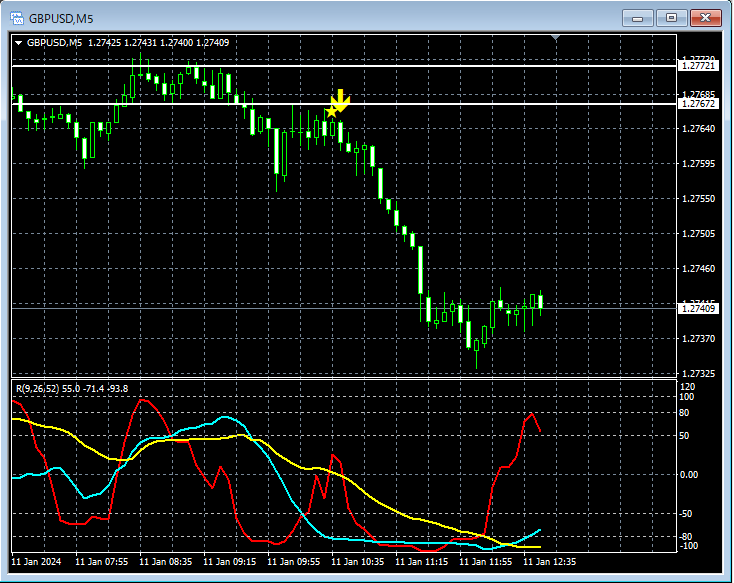Minimize the GBPUSD,M5 chart window
This screenshot has width=734, height=583.
point(638,18)
